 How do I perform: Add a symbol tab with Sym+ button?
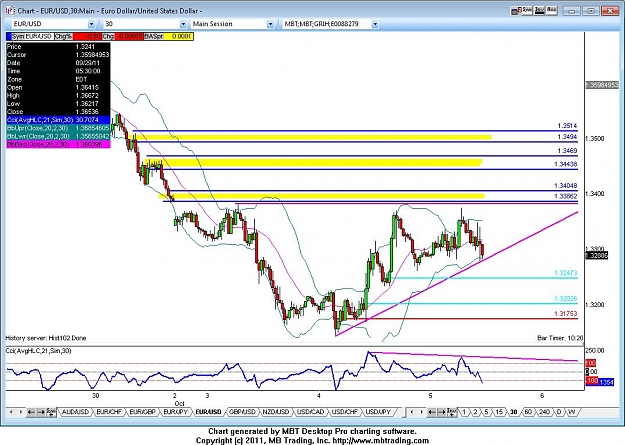pyautogui.click(x=51, y=412)
